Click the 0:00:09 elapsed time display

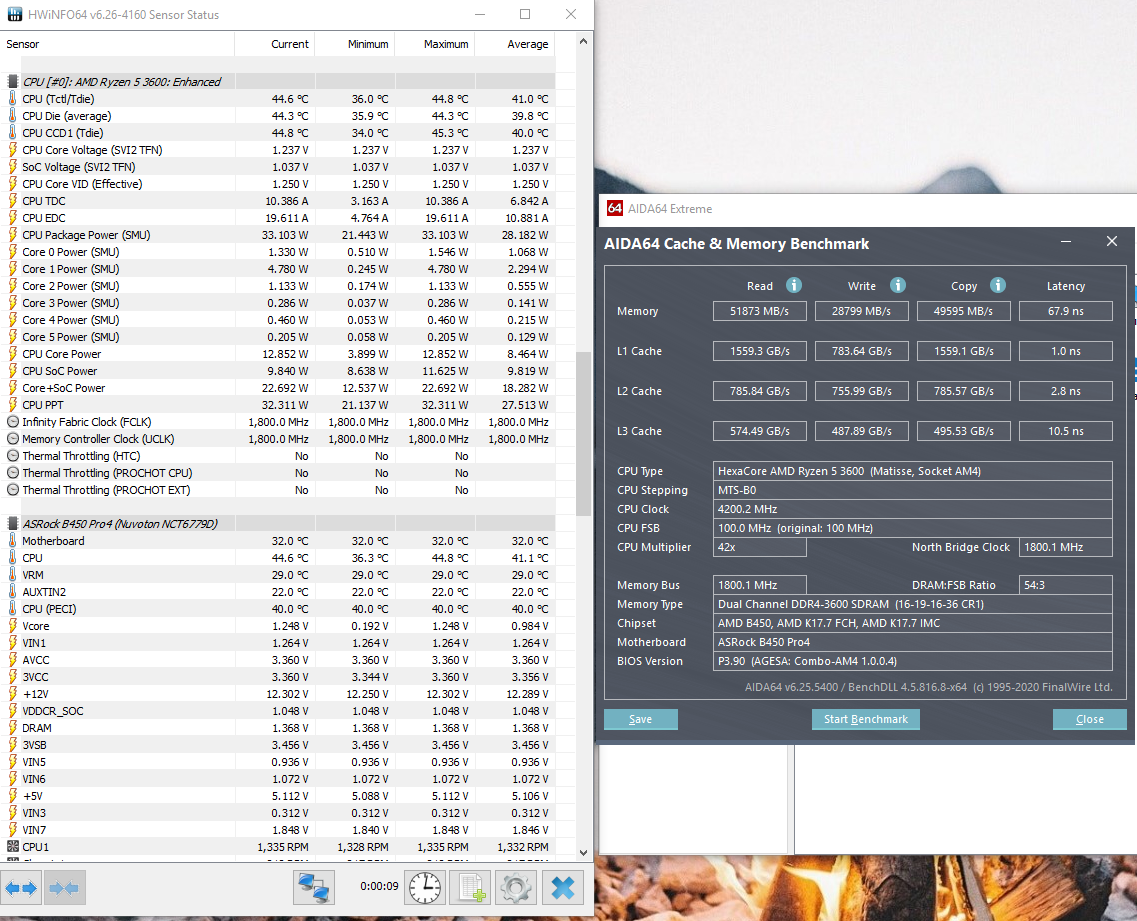click(x=379, y=886)
